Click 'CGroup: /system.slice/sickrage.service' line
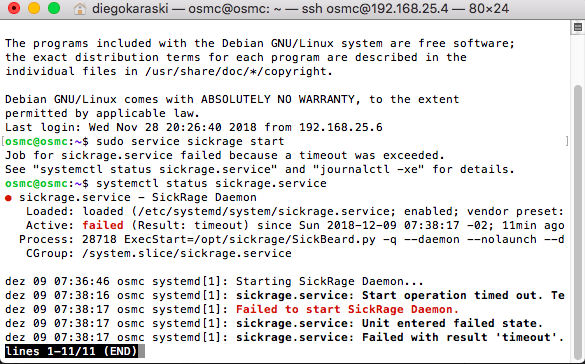585x364 pixels. point(159,254)
